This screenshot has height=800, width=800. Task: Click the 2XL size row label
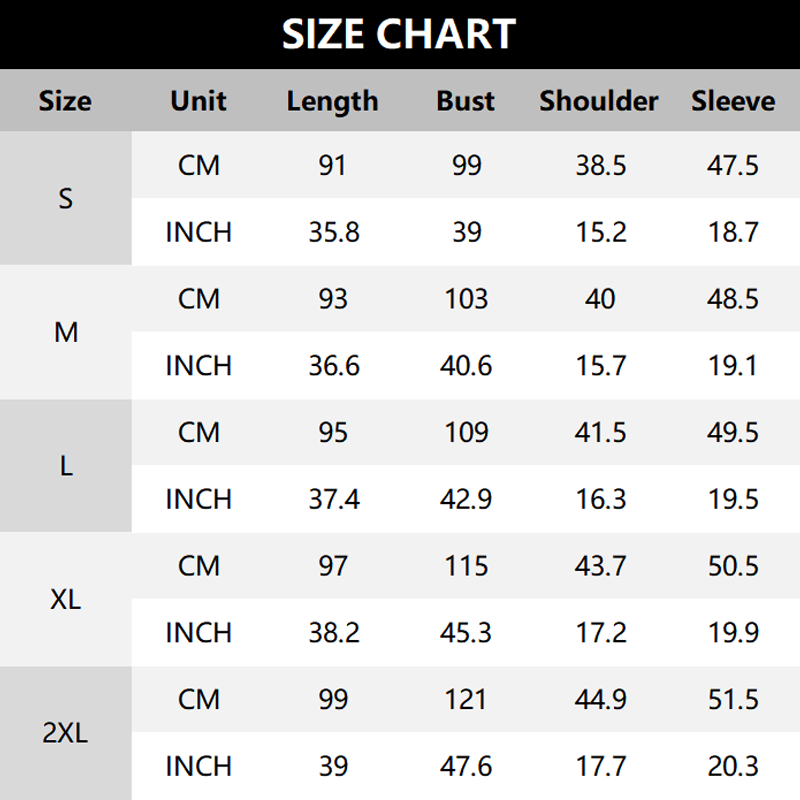[x=66, y=733]
